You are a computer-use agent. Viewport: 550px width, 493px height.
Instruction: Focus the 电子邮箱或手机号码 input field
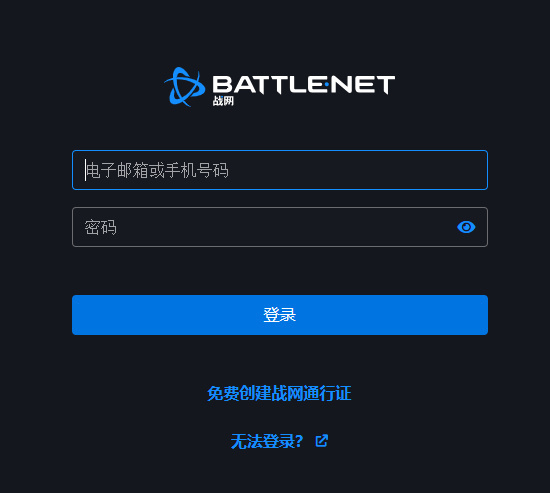coord(280,170)
